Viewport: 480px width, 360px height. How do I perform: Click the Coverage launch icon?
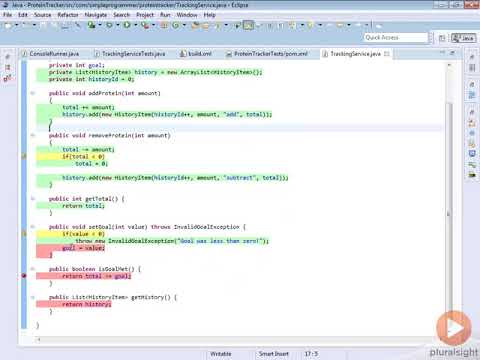click(91, 25)
